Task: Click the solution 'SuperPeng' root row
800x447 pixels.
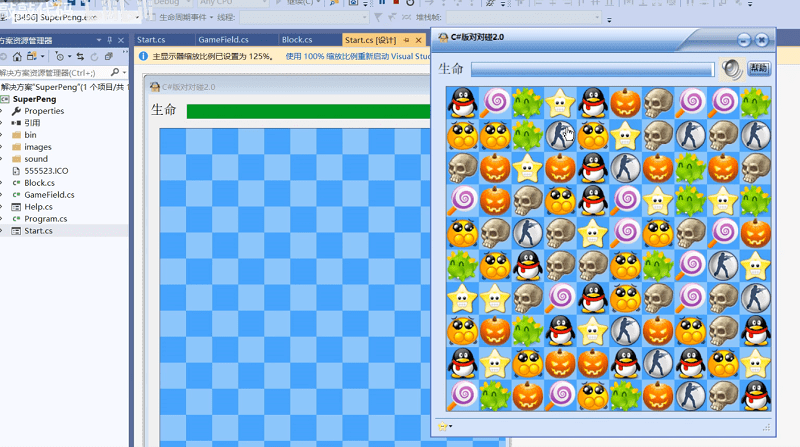Action: pos(63,87)
